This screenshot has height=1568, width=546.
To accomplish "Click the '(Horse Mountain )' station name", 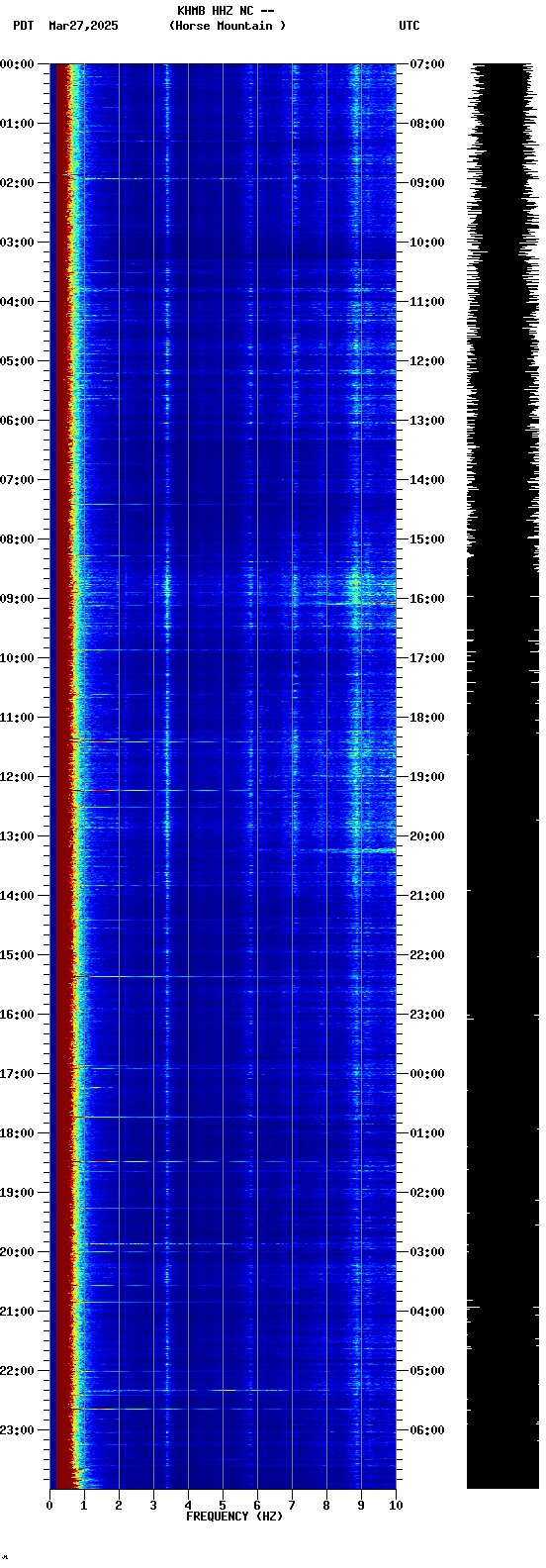I will [227, 26].
